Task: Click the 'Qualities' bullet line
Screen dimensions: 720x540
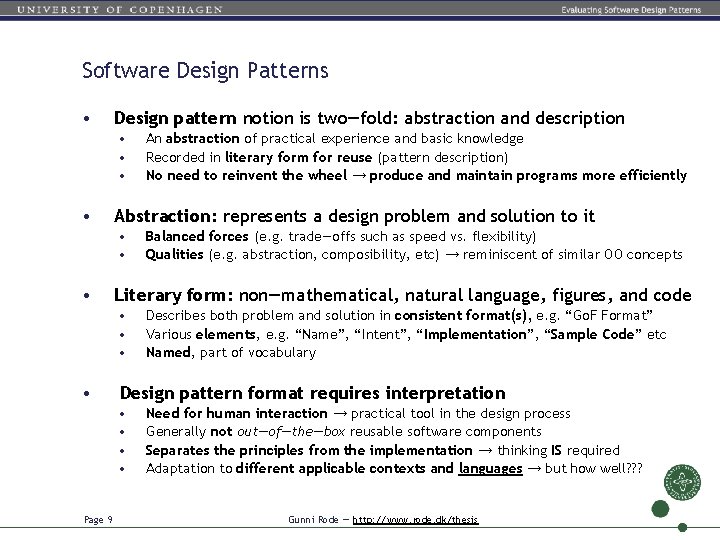Action: (x=414, y=255)
